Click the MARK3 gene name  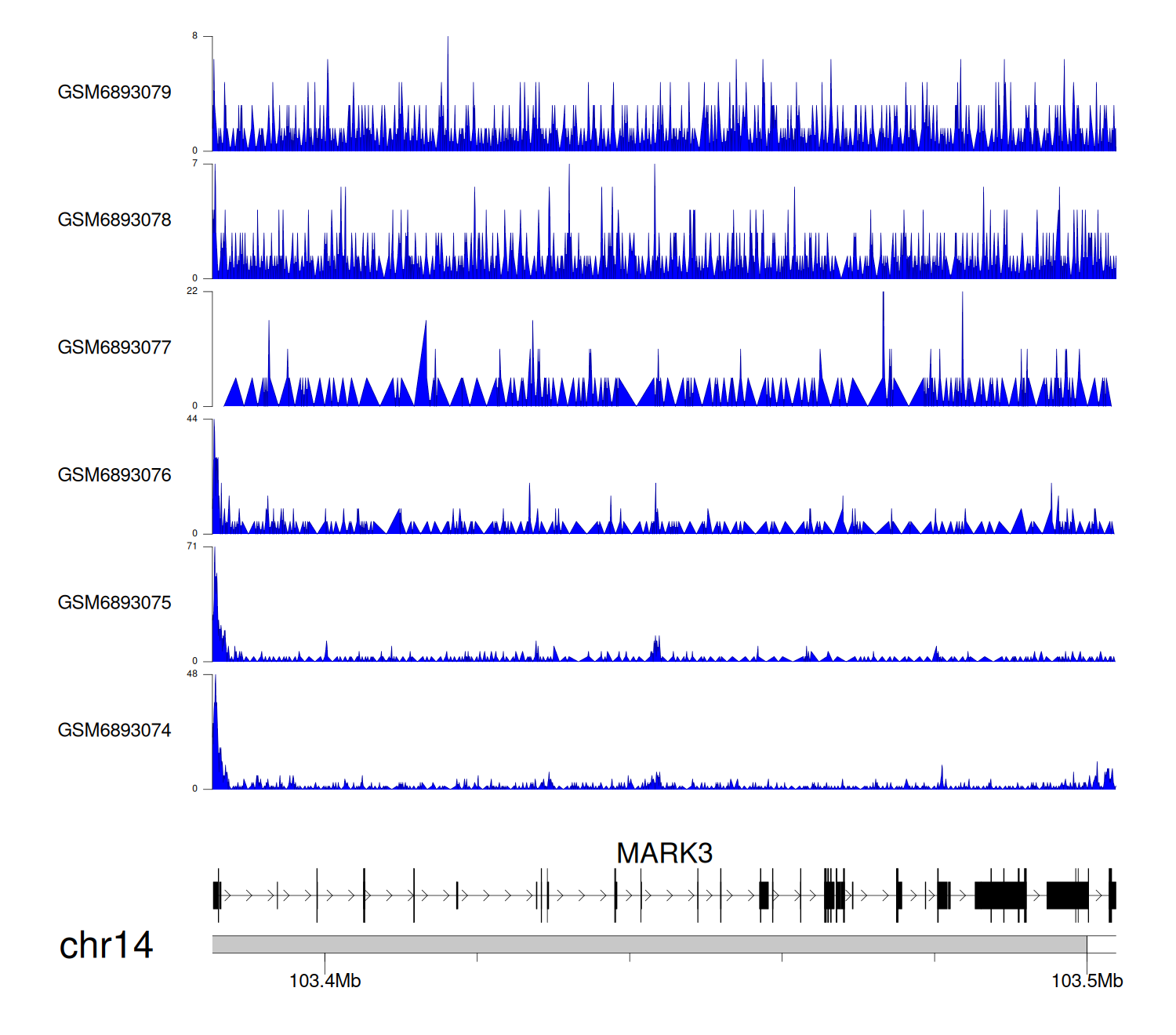[x=664, y=853]
